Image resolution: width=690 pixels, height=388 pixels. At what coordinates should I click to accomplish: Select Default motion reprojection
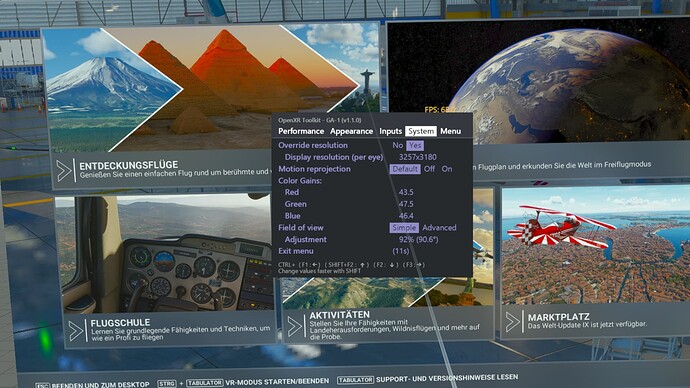click(405, 169)
